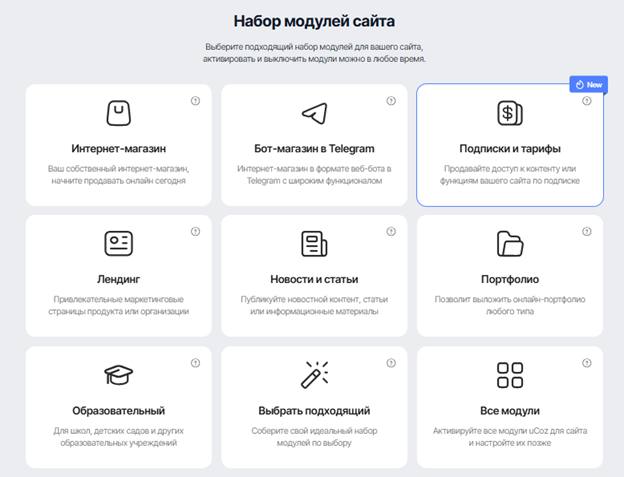
Task: Open help tooltip on Интернет-магазин card
Action: coord(195,100)
